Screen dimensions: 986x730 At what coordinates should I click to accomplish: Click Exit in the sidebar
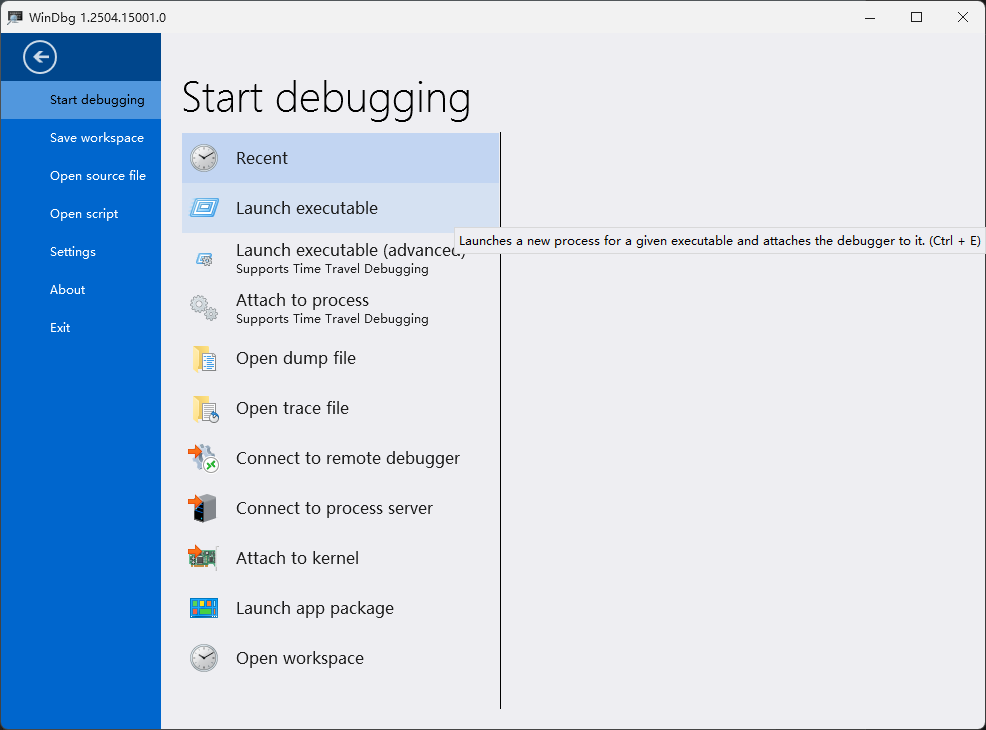(80, 328)
